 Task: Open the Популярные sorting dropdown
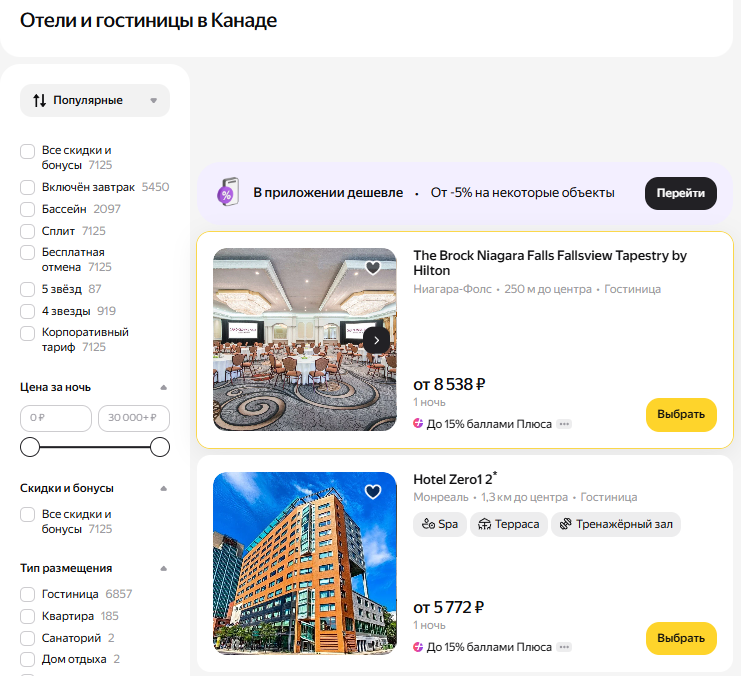click(95, 100)
